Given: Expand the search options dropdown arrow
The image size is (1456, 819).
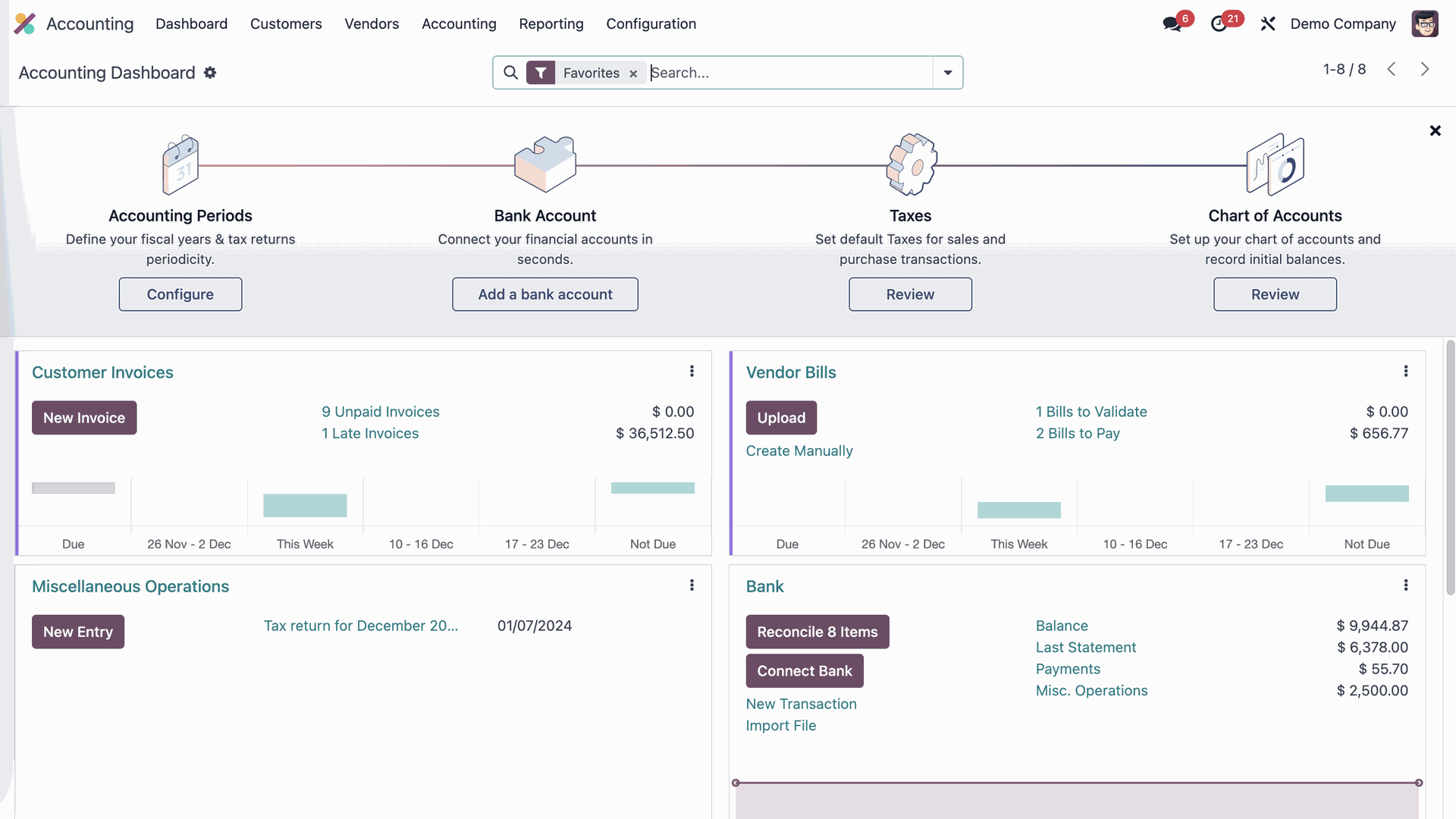Looking at the screenshot, I should (948, 73).
